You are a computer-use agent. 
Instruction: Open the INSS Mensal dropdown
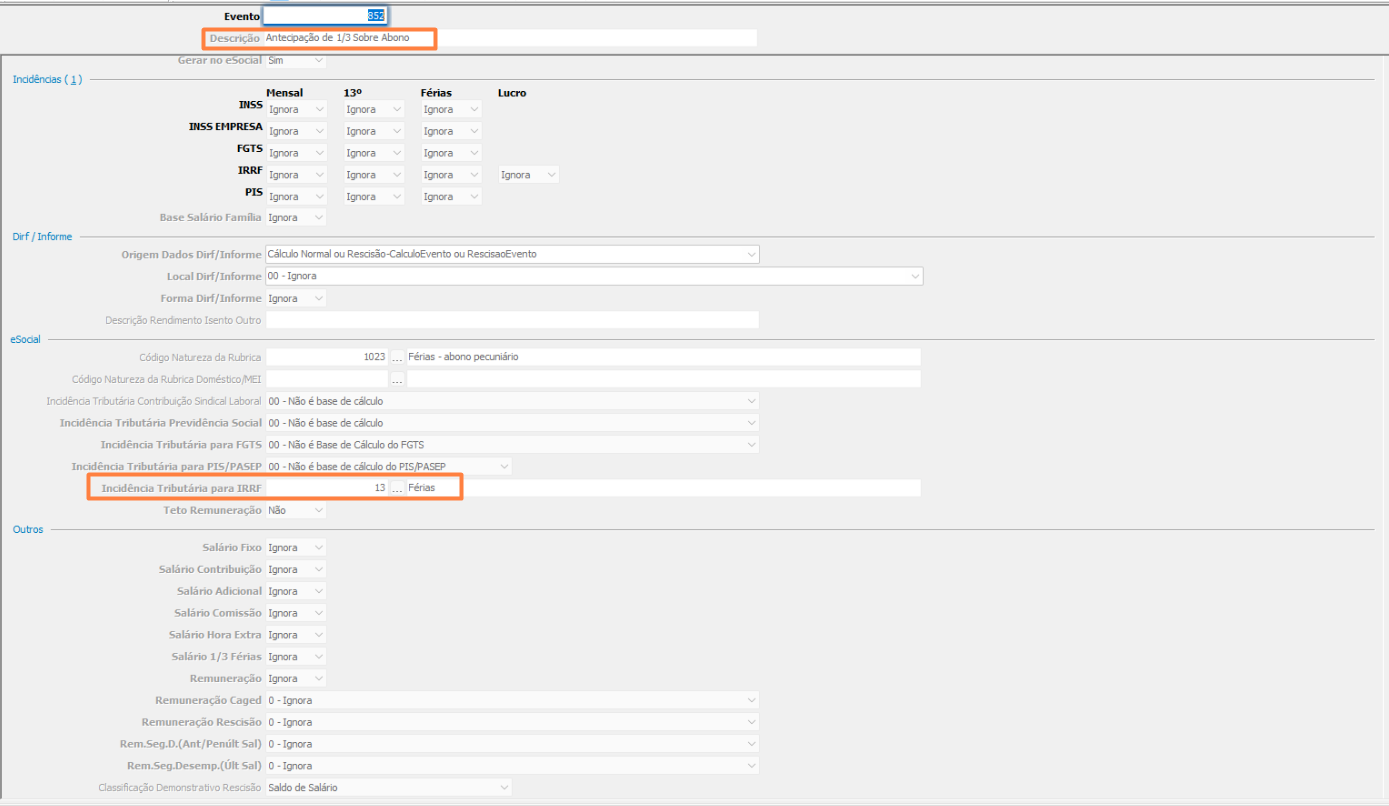point(296,110)
